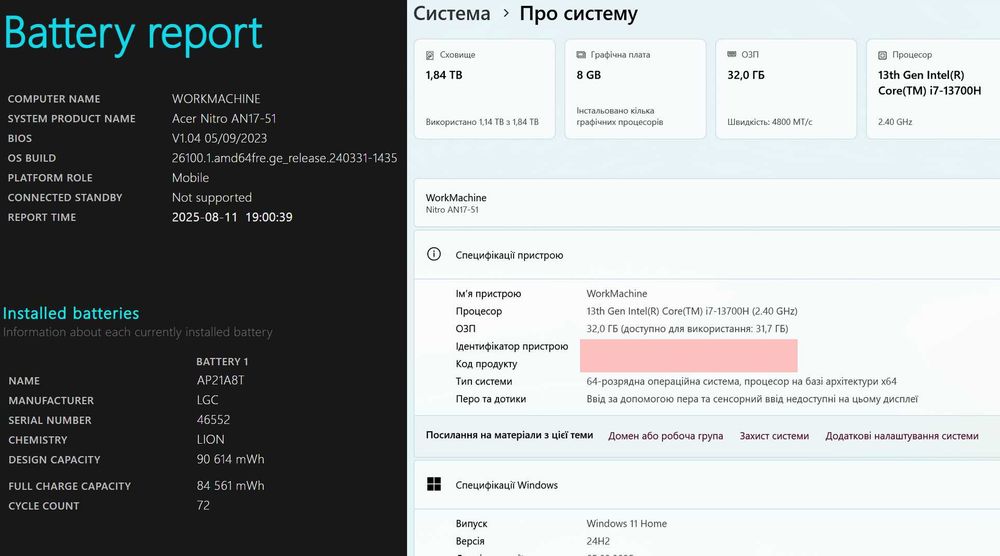Select report time 2025-08-11 19:00:39

click(x=232, y=217)
